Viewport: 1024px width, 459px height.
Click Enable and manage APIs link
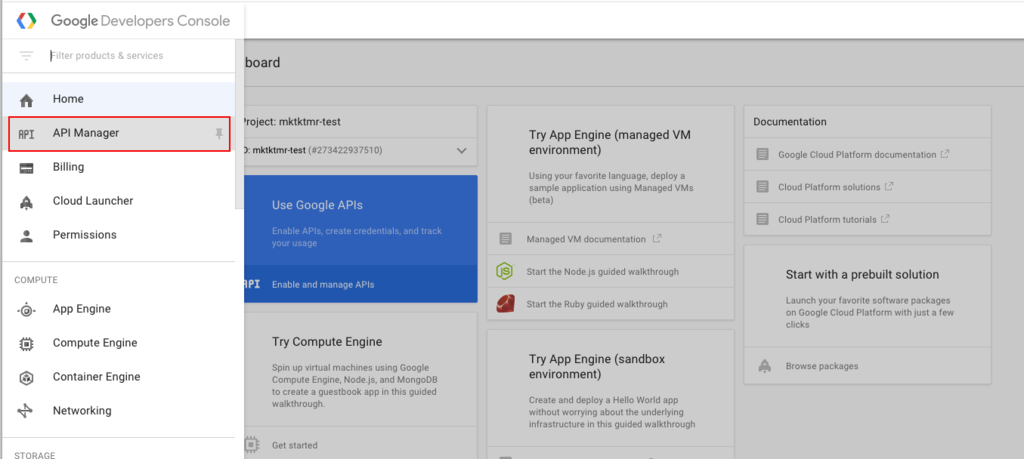tap(323, 285)
